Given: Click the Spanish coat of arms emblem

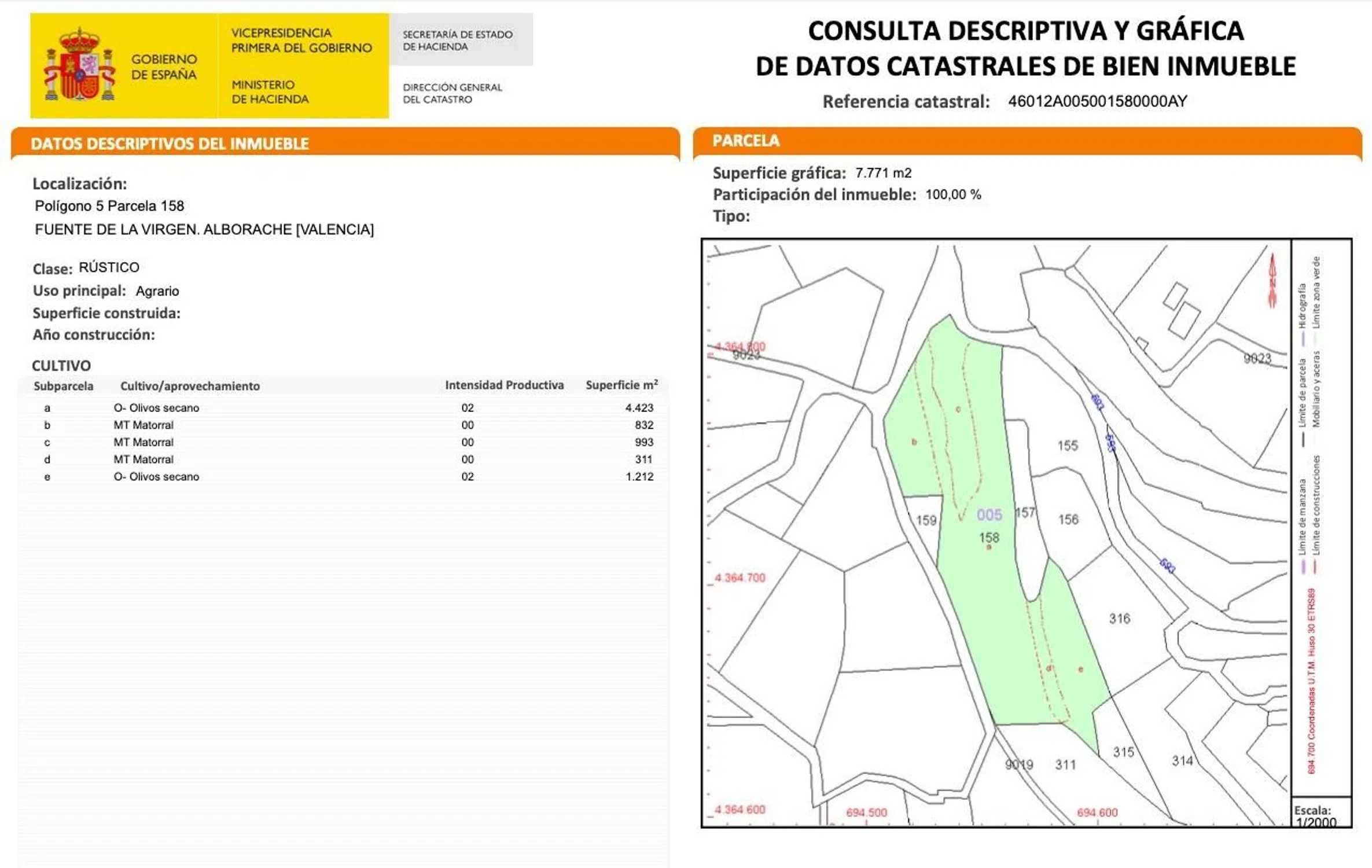Looking at the screenshot, I should click(79, 67).
